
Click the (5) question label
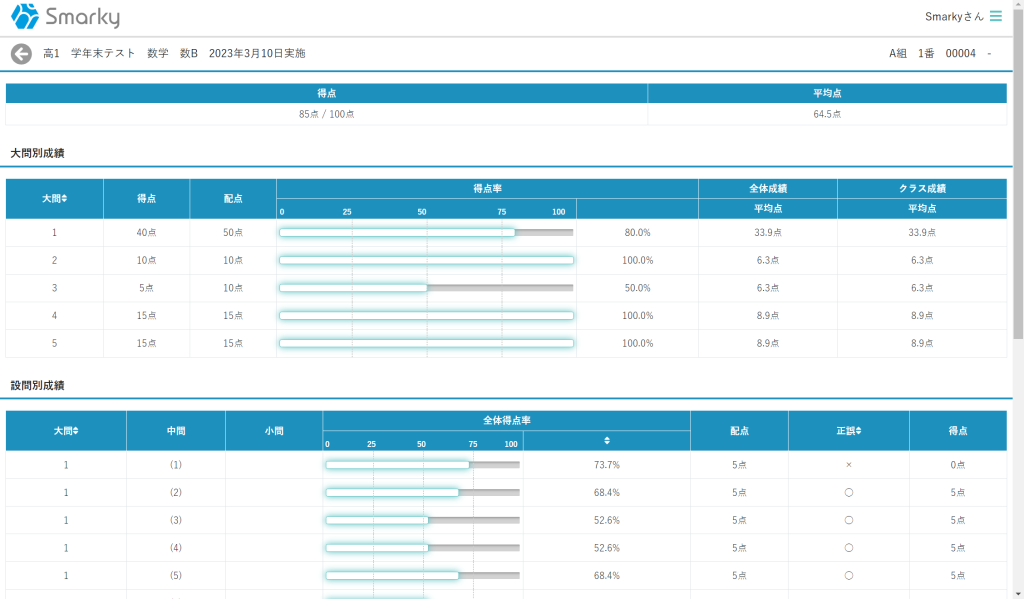(176, 575)
